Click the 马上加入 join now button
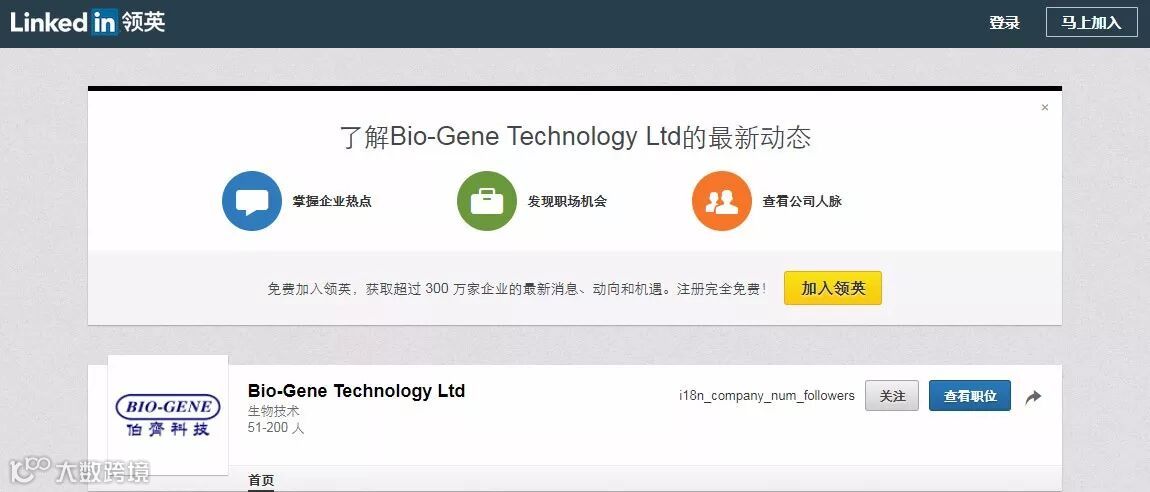The height and width of the screenshot is (492, 1150). [x=1091, y=23]
